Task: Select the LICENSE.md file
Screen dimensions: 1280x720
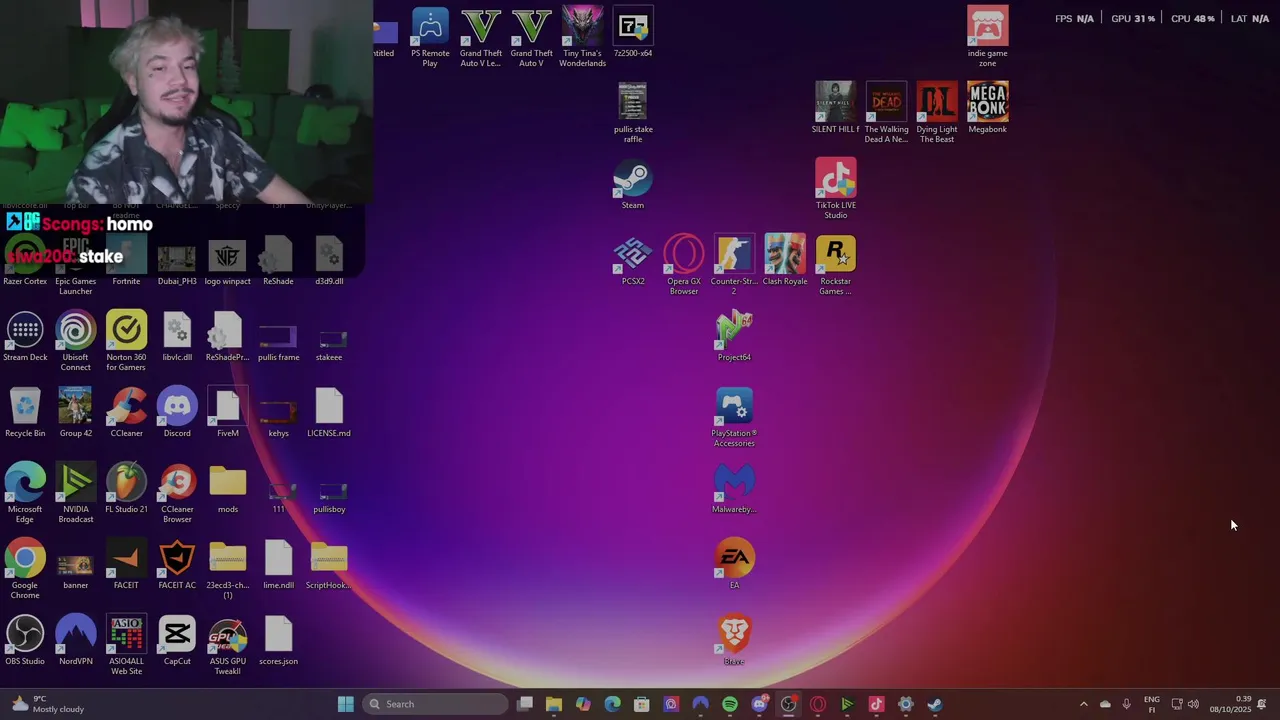Action: [329, 413]
